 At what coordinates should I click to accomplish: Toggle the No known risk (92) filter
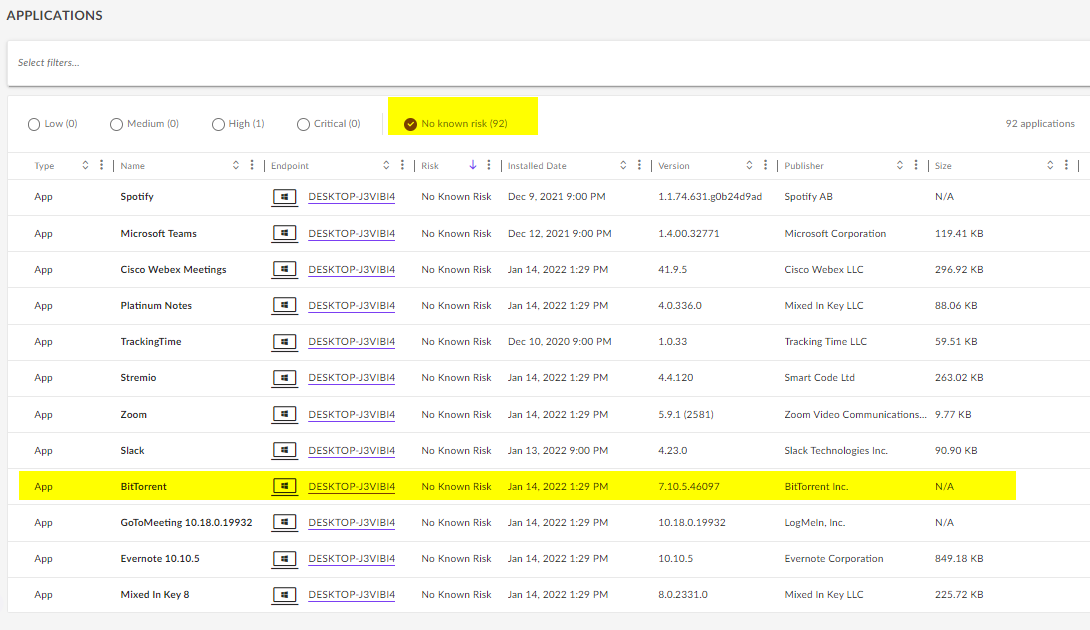coord(456,124)
